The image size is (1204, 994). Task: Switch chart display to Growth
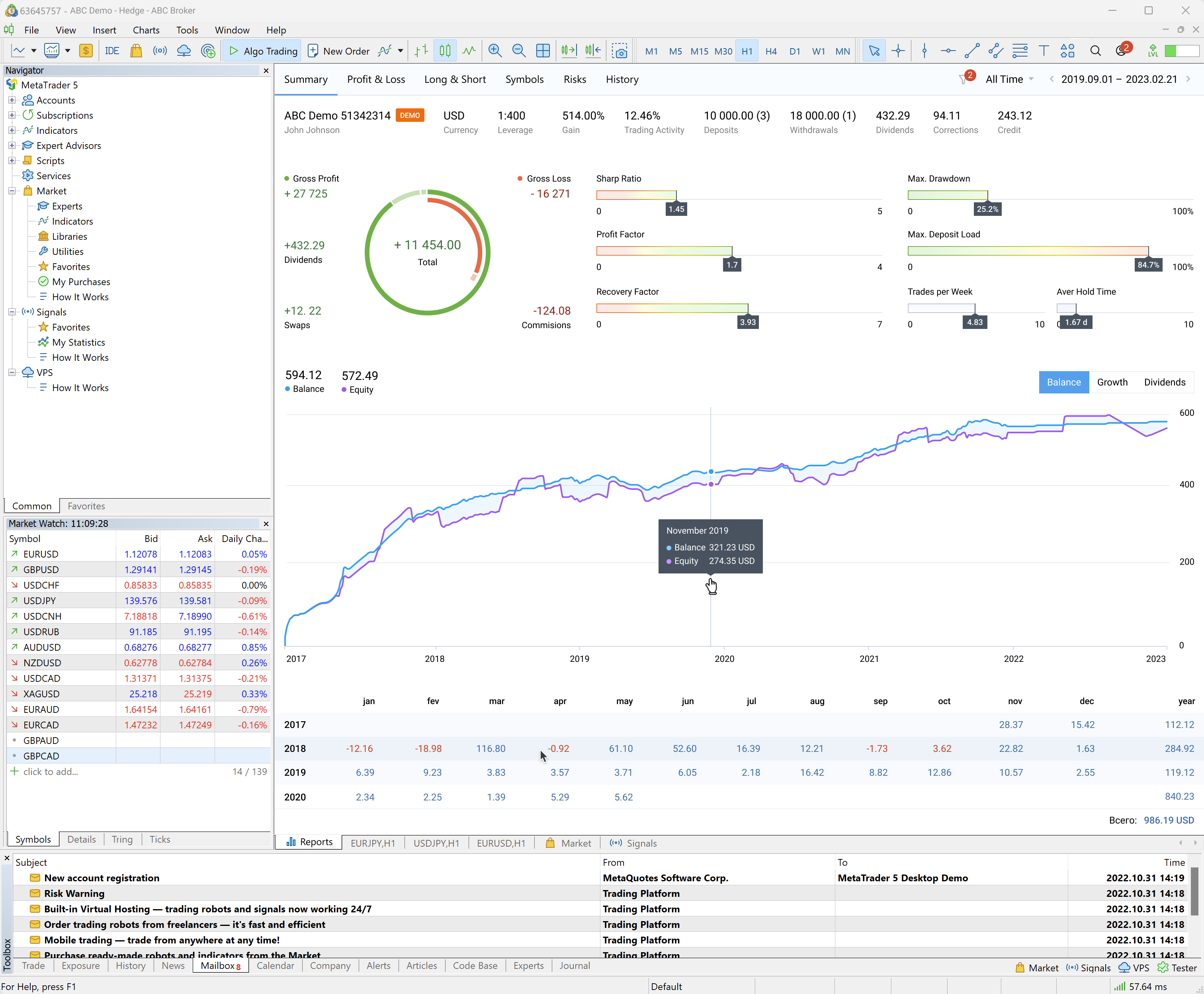[x=1112, y=382]
